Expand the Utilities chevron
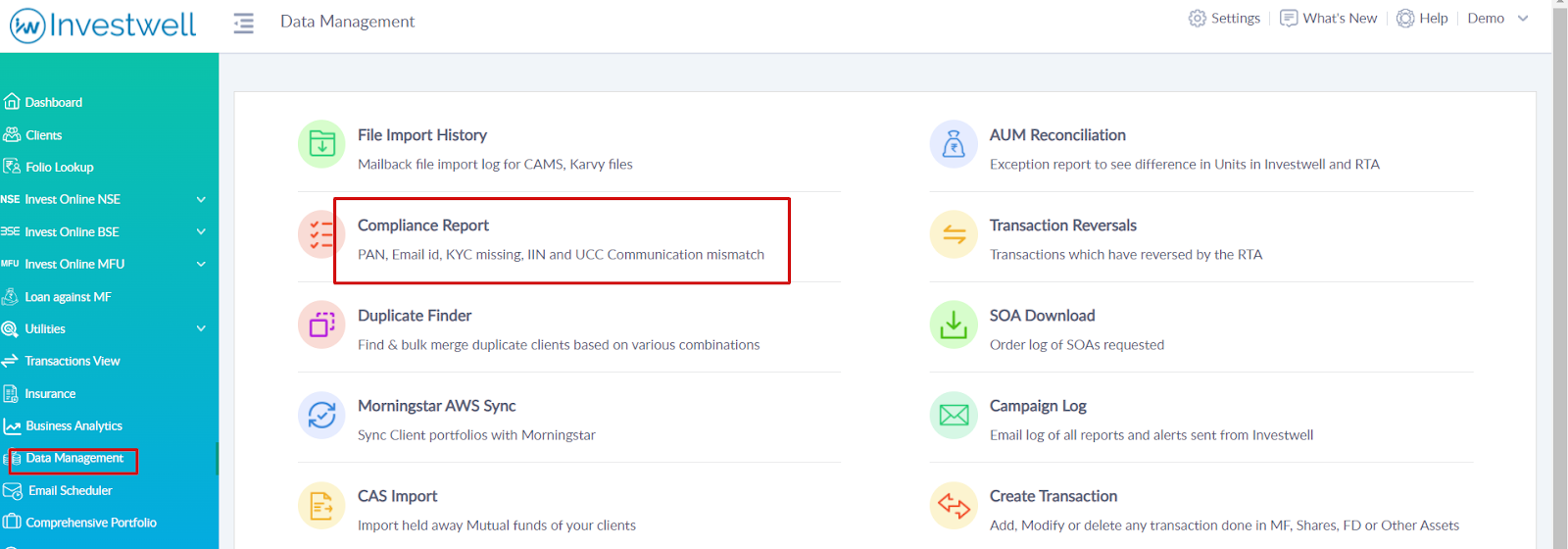This screenshot has height=549, width=1568. 201,328
